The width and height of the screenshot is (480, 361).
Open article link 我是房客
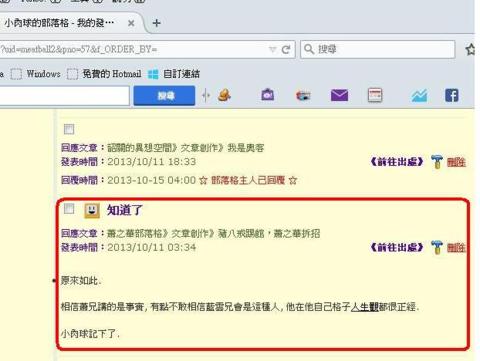pyautogui.click(x=246, y=148)
